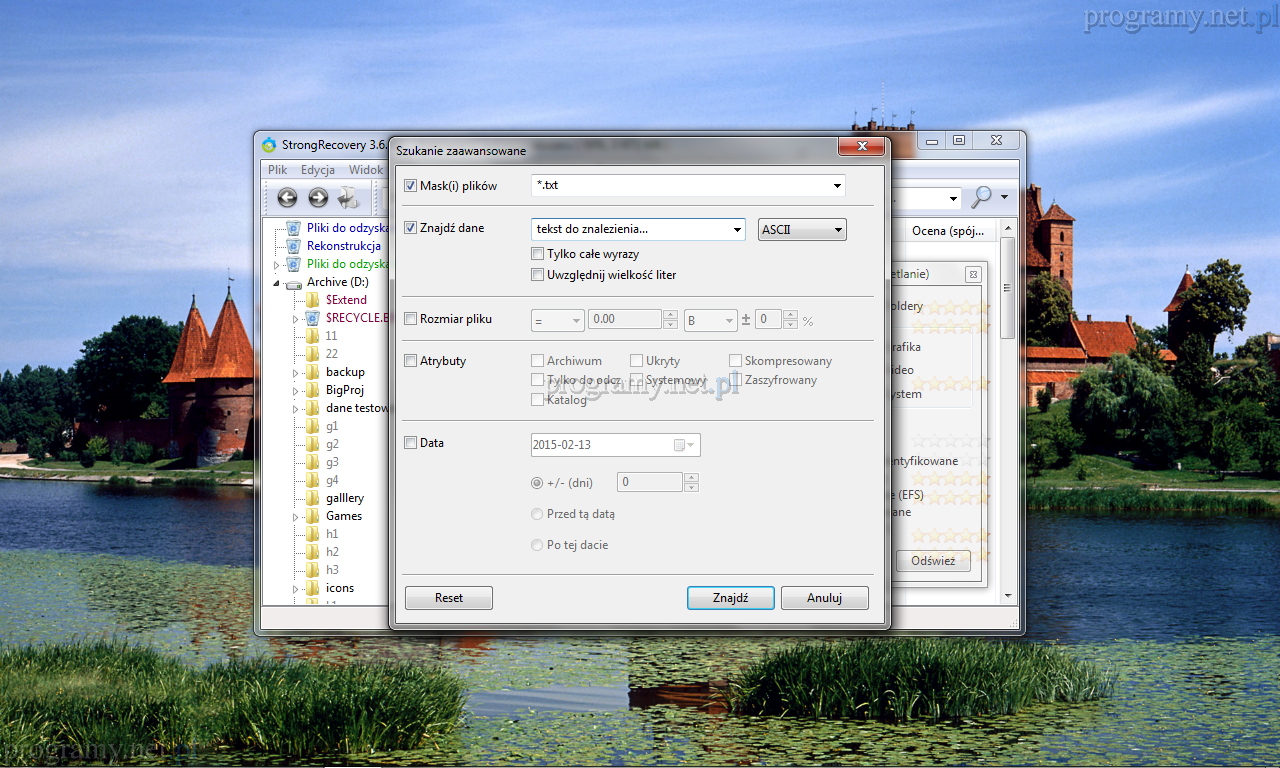The image size is (1280, 768).
Task: Click the Back arrow toolbar icon
Action: (287, 198)
